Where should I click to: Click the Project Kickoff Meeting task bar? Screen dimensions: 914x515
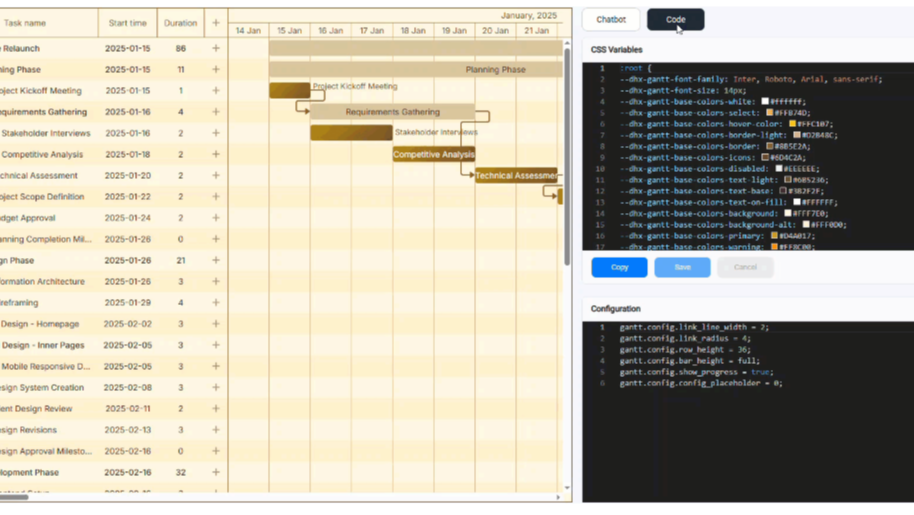click(x=290, y=90)
